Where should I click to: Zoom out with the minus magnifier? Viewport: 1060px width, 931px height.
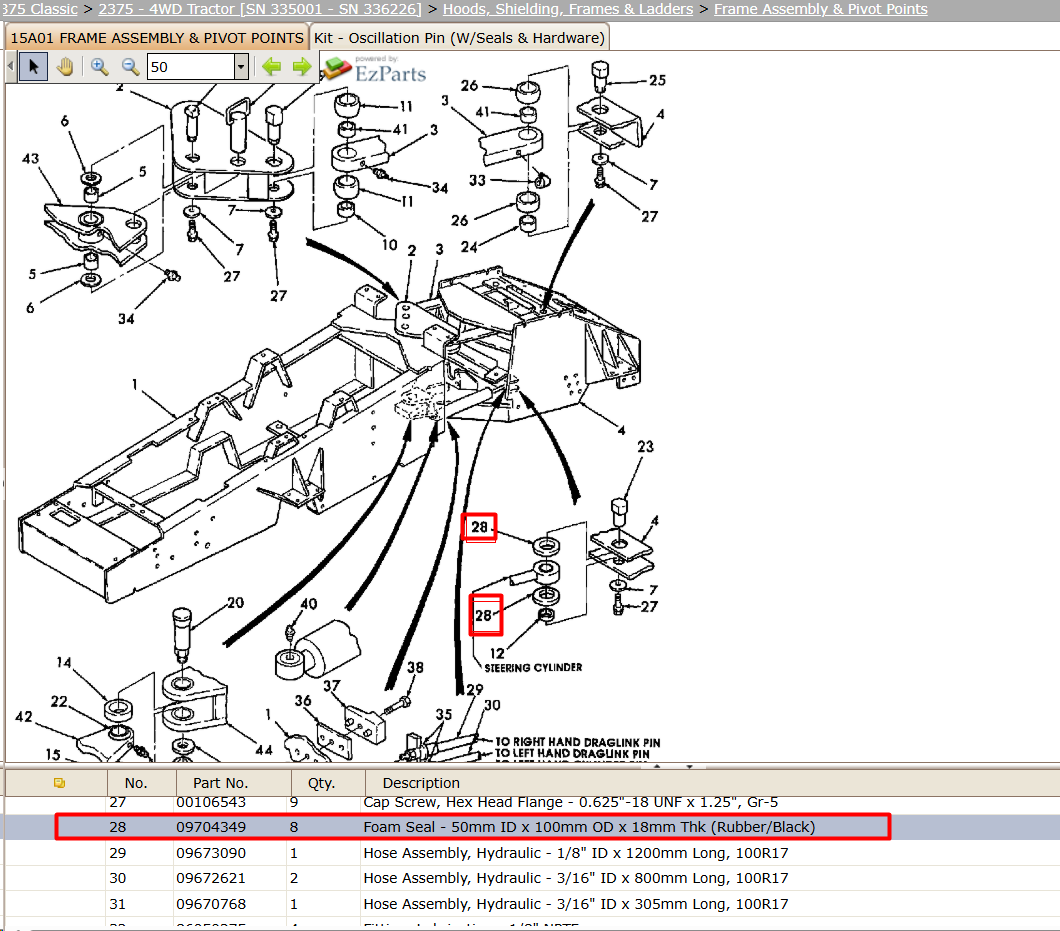tap(130, 67)
